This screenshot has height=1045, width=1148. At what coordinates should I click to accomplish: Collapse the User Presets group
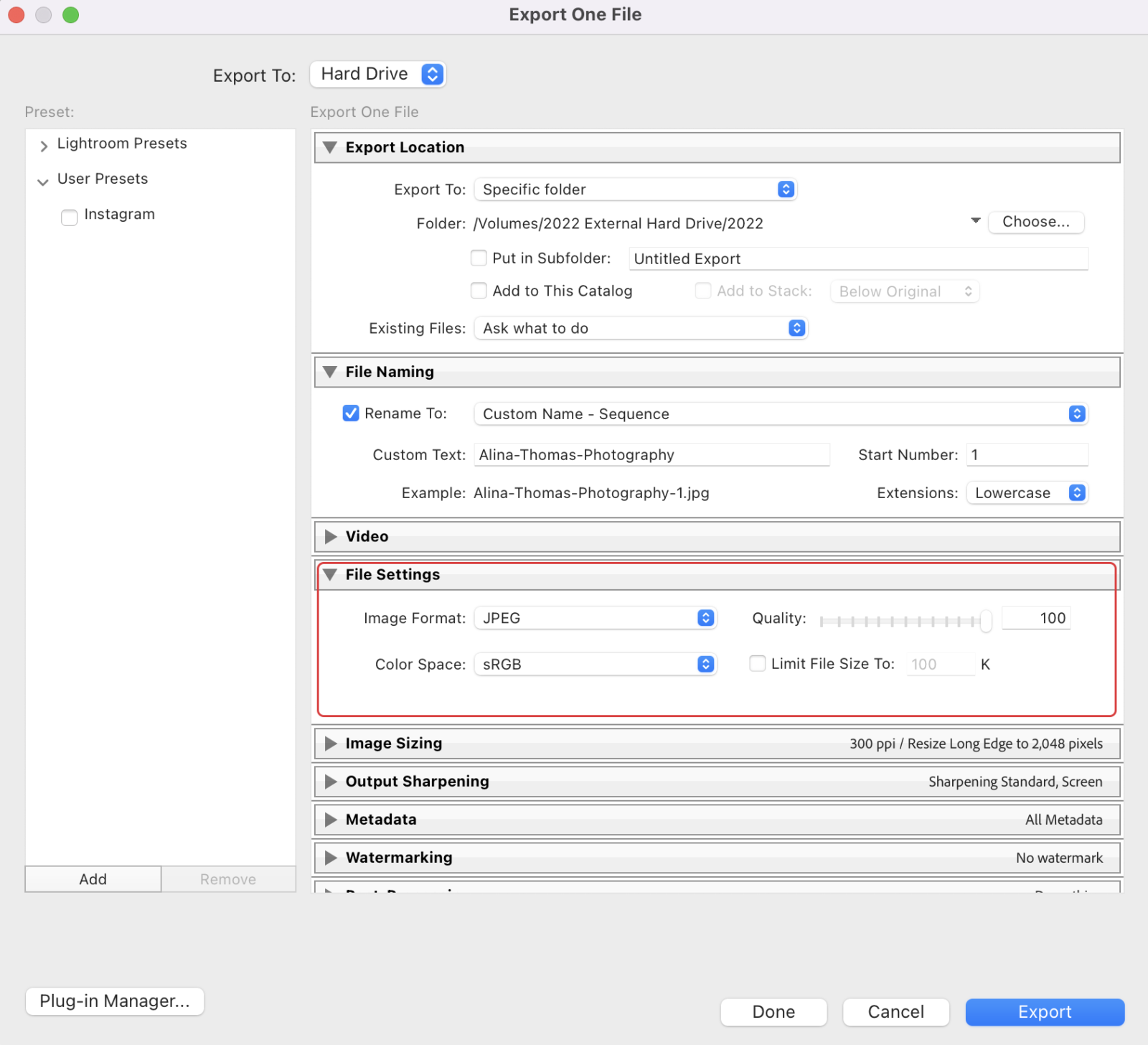[43, 181]
